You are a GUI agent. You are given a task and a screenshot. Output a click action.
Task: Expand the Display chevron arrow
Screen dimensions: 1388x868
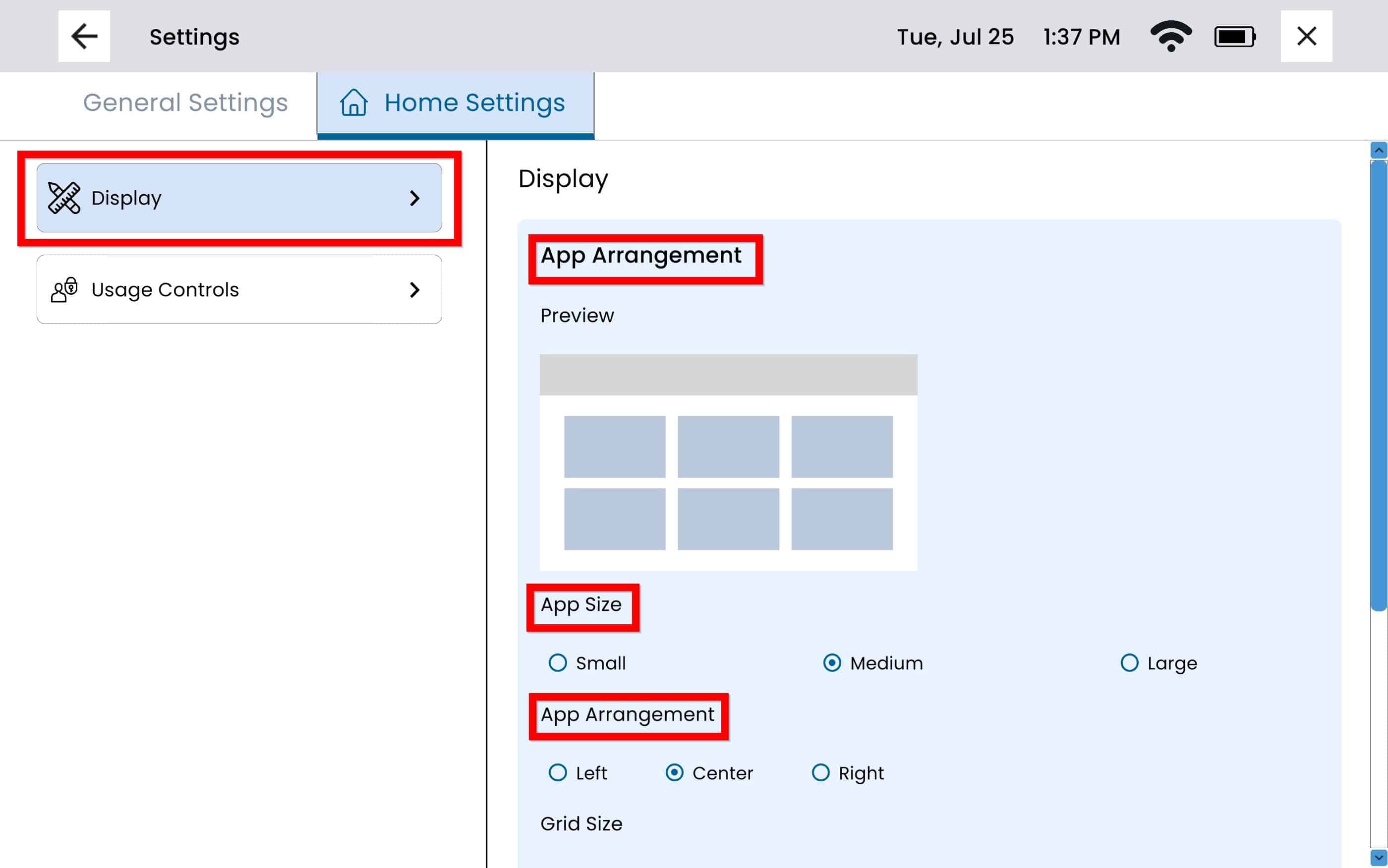tap(414, 198)
